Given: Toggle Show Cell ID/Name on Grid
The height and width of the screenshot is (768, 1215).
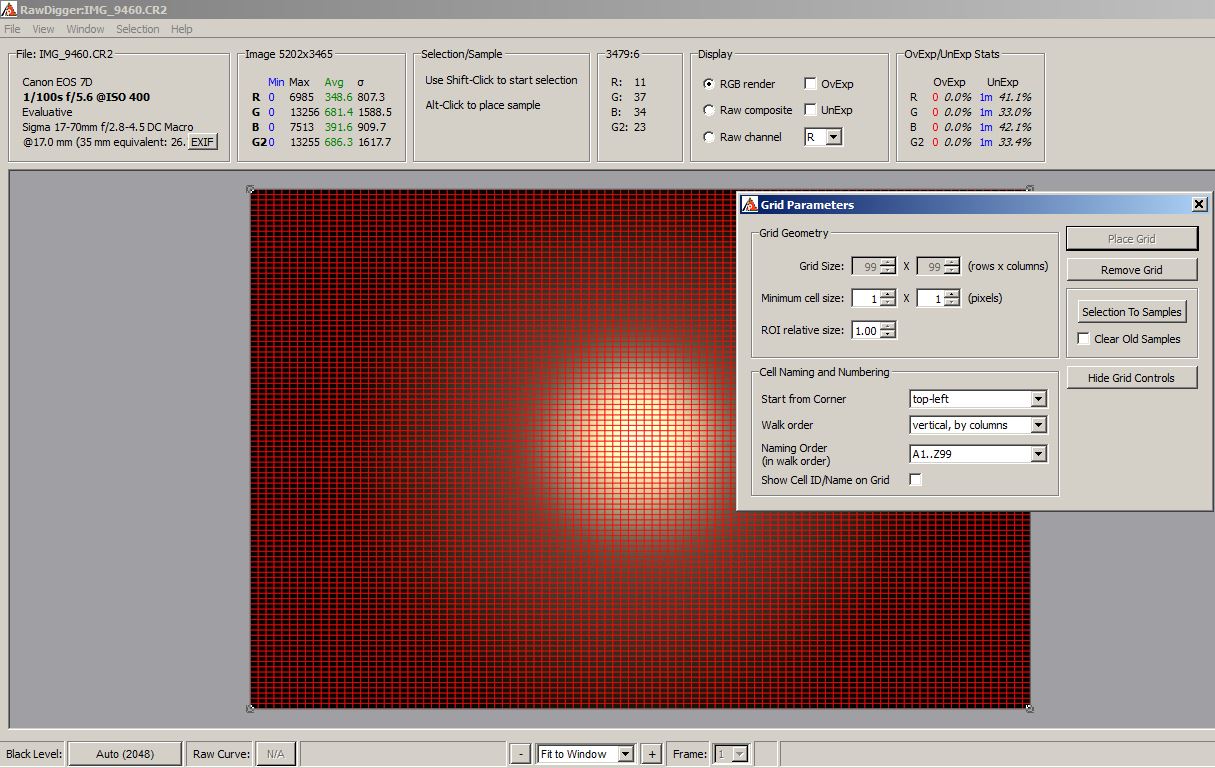Looking at the screenshot, I should [916, 480].
